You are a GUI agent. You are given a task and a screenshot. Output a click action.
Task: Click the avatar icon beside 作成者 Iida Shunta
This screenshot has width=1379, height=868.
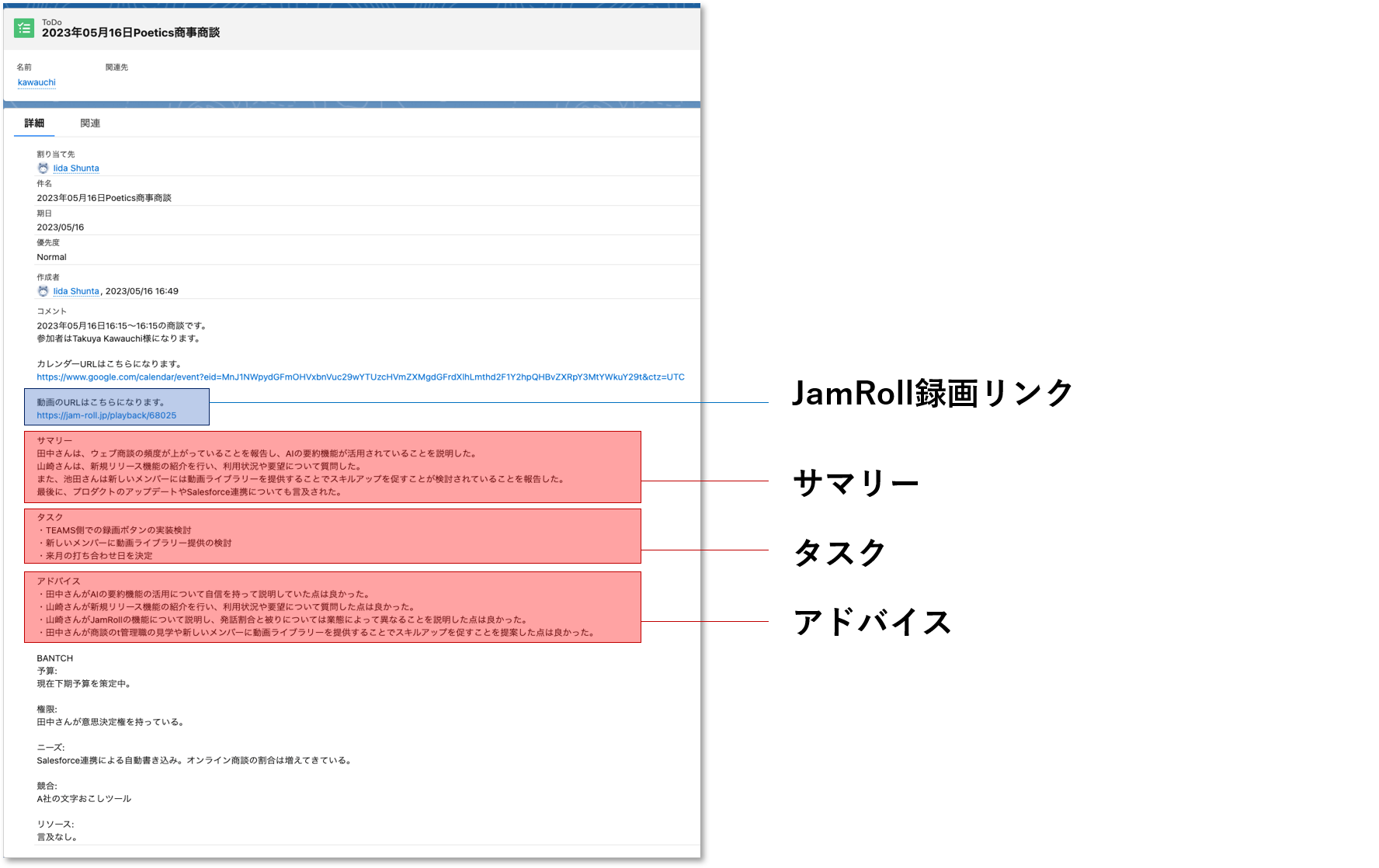point(43,290)
